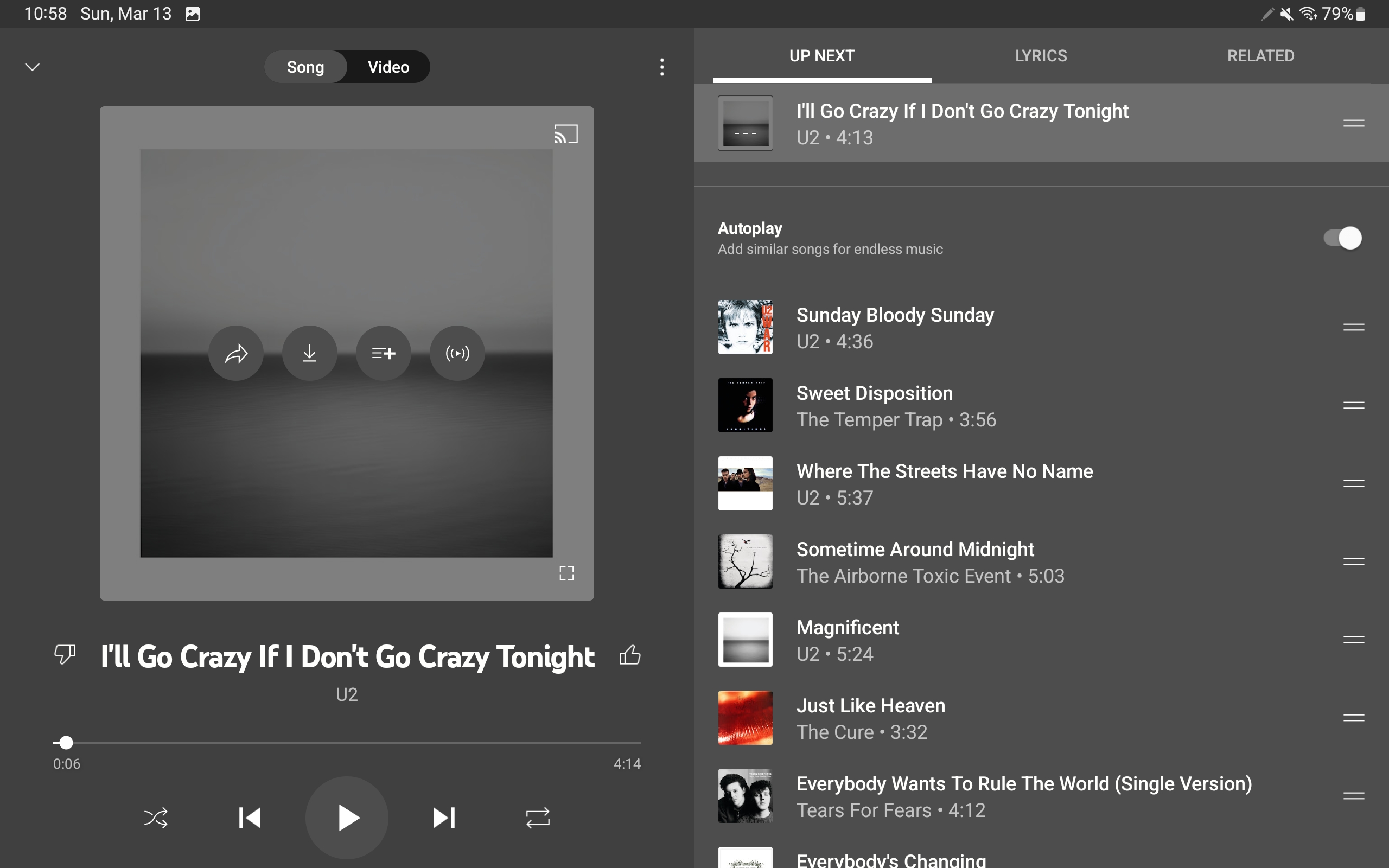Image resolution: width=1389 pixels, height=868 pixels.
Task: Play Sweet Disposition from the queue
Action: tap(874, 405)
